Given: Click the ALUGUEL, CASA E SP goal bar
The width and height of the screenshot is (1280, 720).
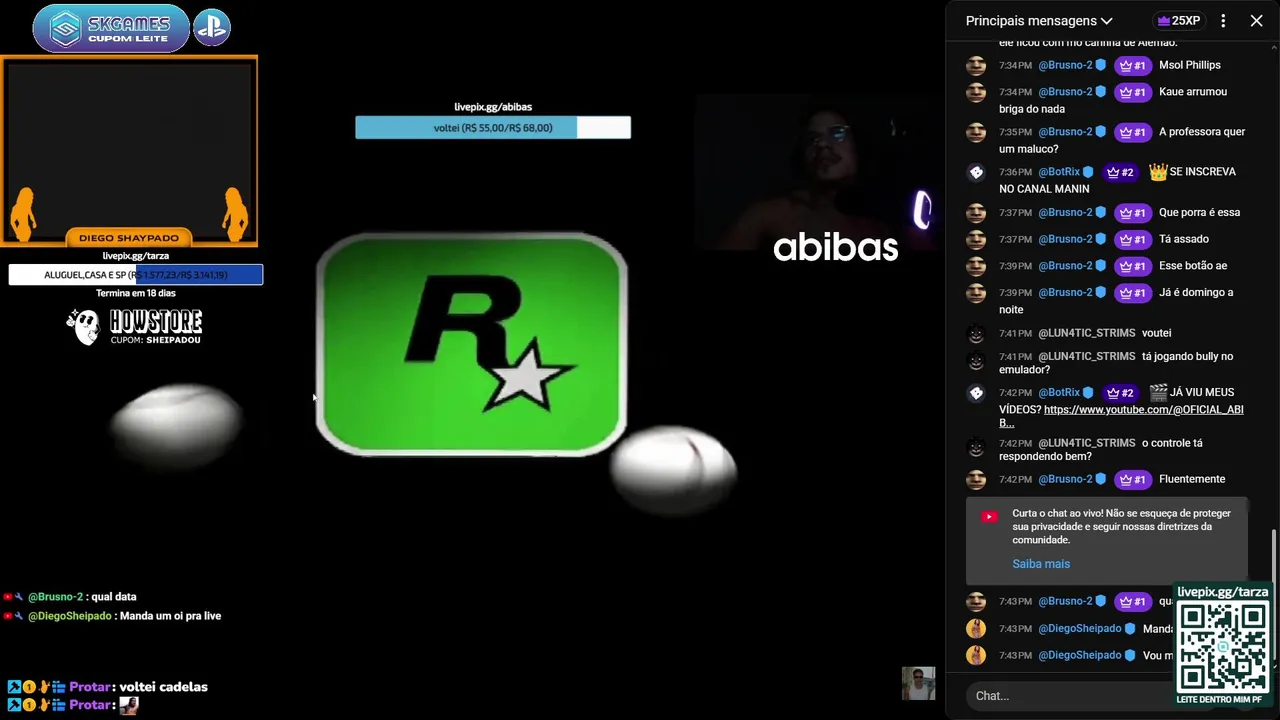Looking at the screenshot, I should 136,275.
